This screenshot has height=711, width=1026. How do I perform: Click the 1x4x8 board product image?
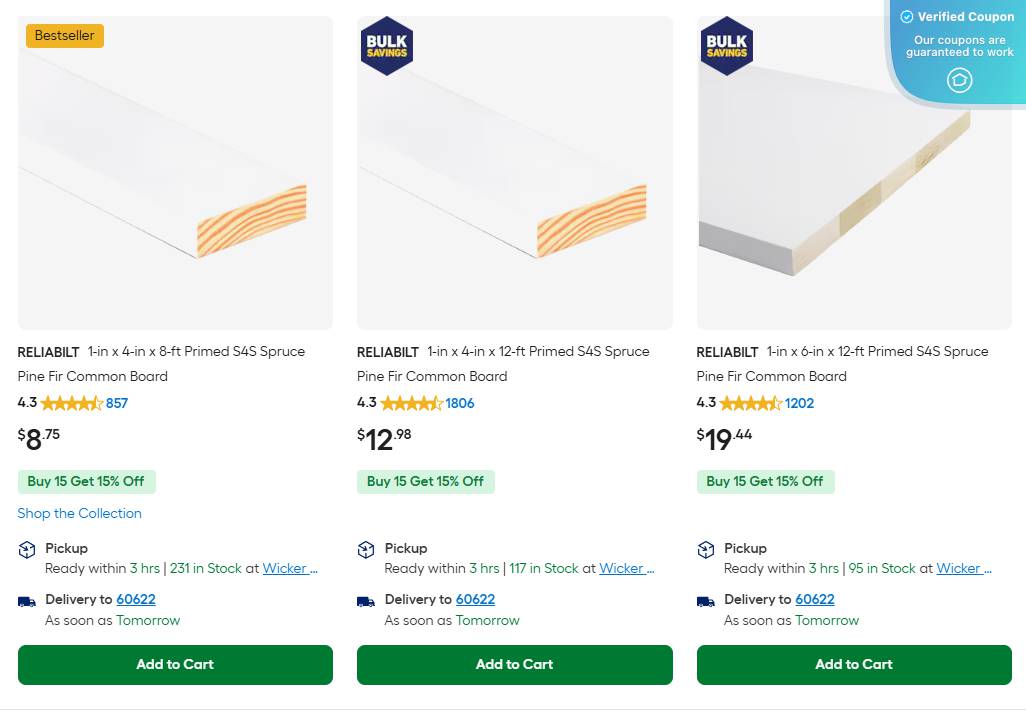click(175, 172)
